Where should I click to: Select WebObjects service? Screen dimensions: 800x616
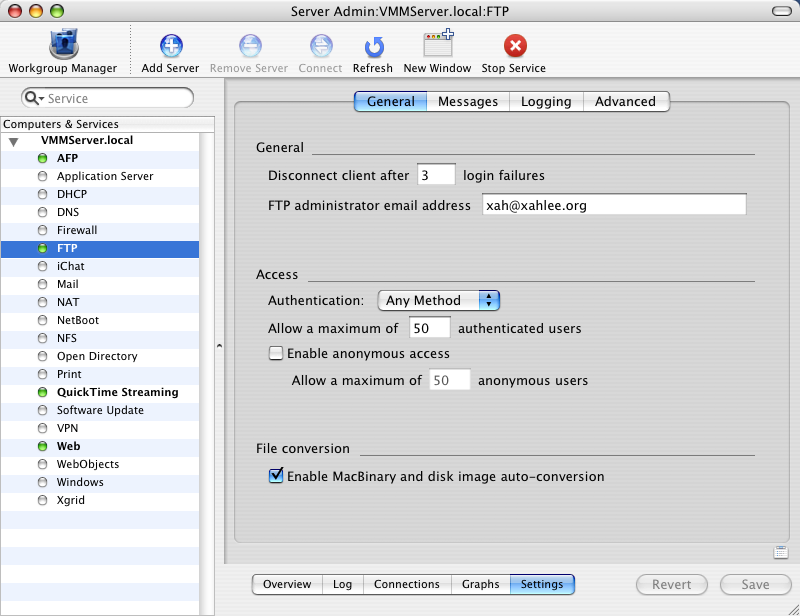(x=100, y=464)
